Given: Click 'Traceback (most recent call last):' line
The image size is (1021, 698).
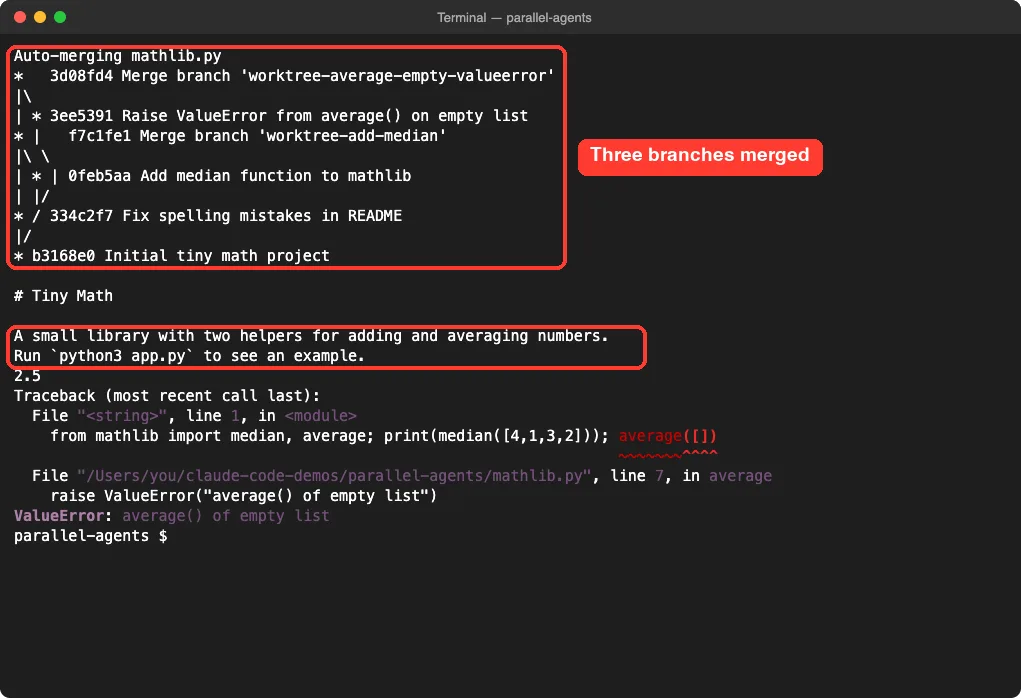Looking at the screenshot, I should point(167,396).
